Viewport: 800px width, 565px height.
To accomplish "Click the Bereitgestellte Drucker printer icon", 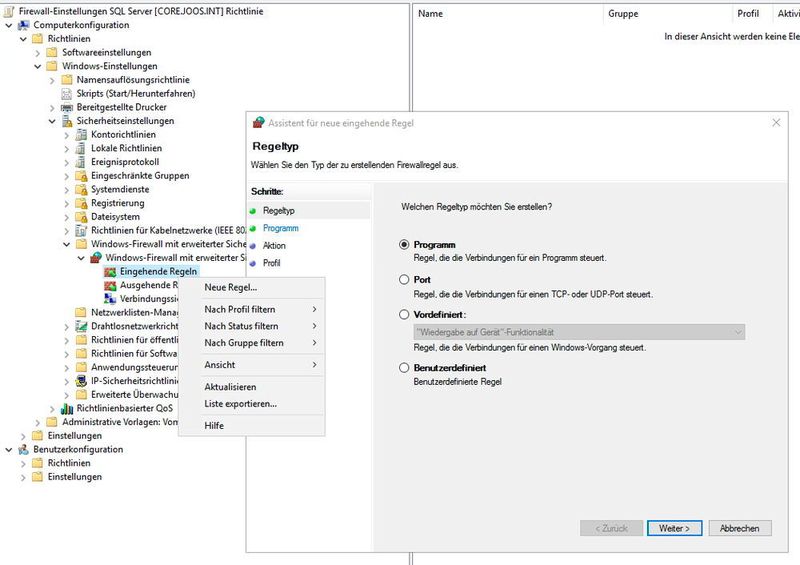I will [x=66, y=108].
